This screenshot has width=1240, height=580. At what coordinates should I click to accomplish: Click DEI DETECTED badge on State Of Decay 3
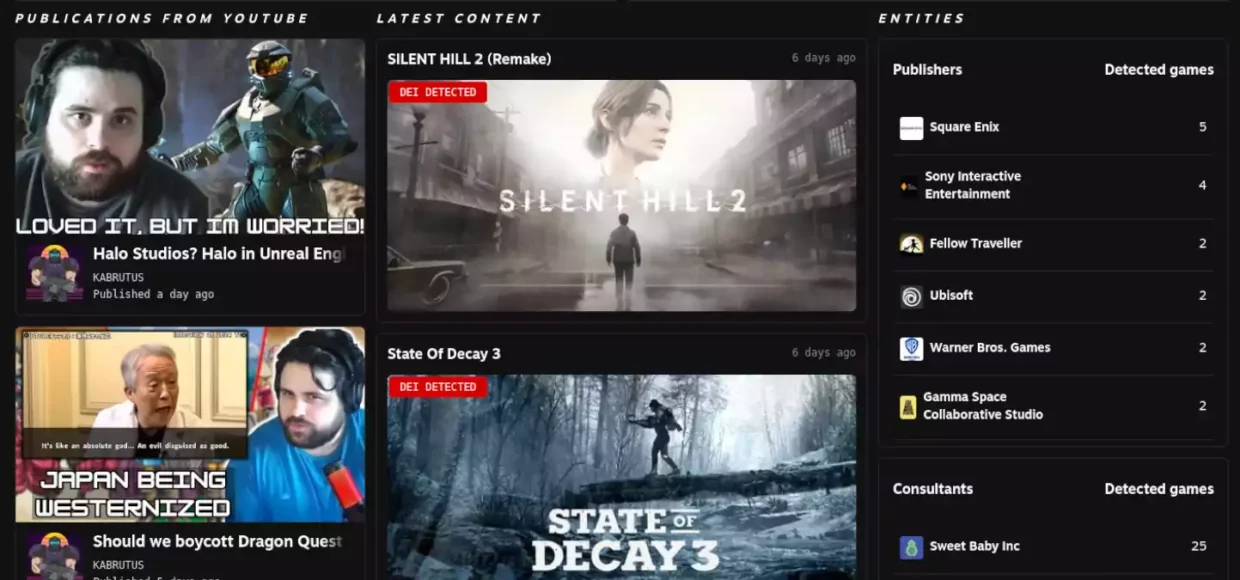pyautogui.click(x=437, y=386)
